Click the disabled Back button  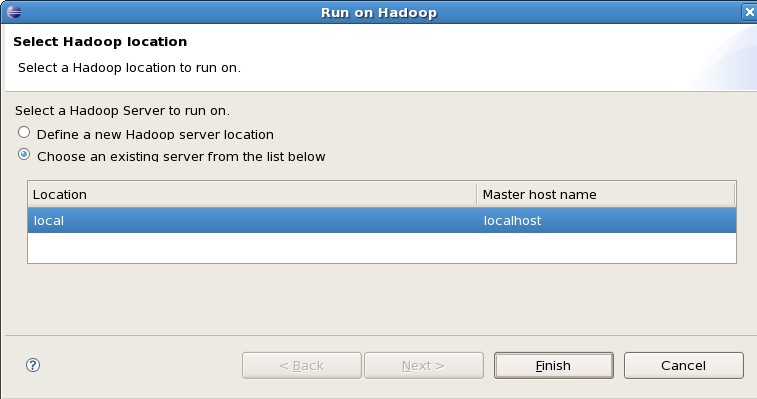(302, 366)
